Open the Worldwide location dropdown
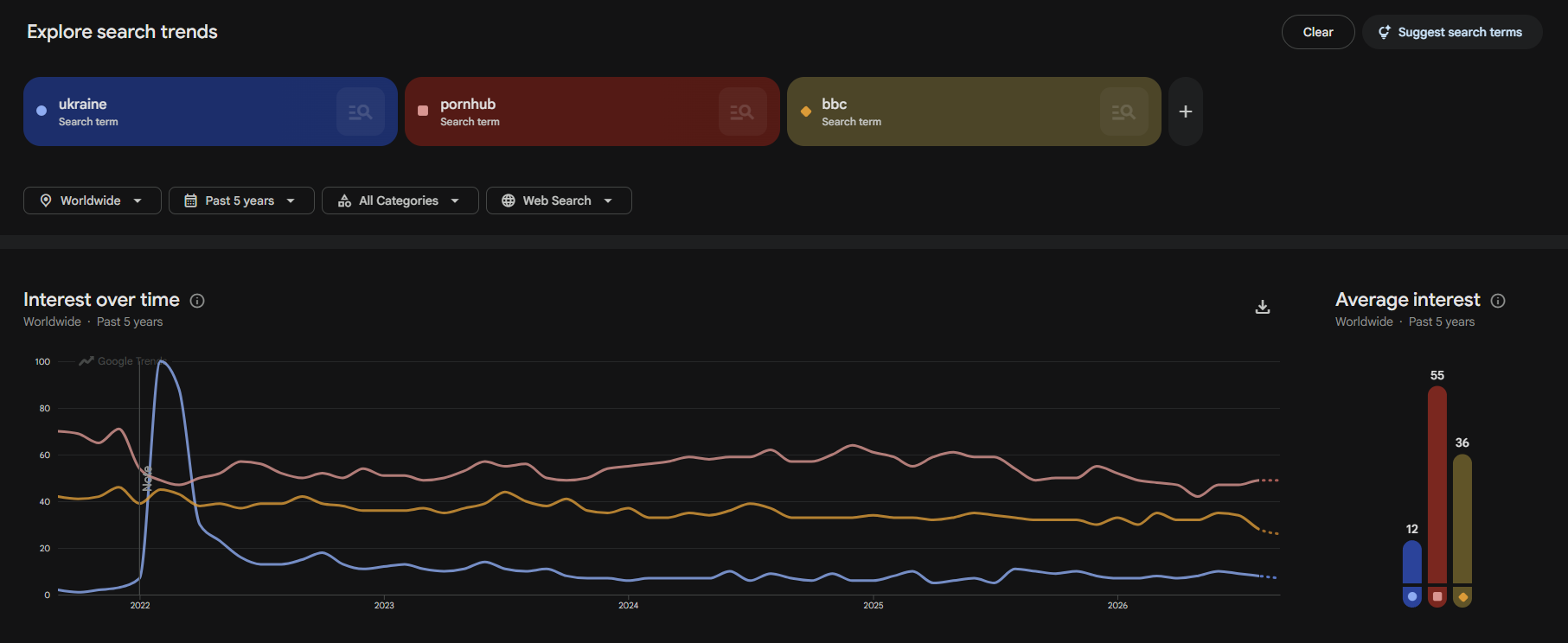The width and height of the screenshot is (1568, 643). pyautogui.click(x=93, y=201)
